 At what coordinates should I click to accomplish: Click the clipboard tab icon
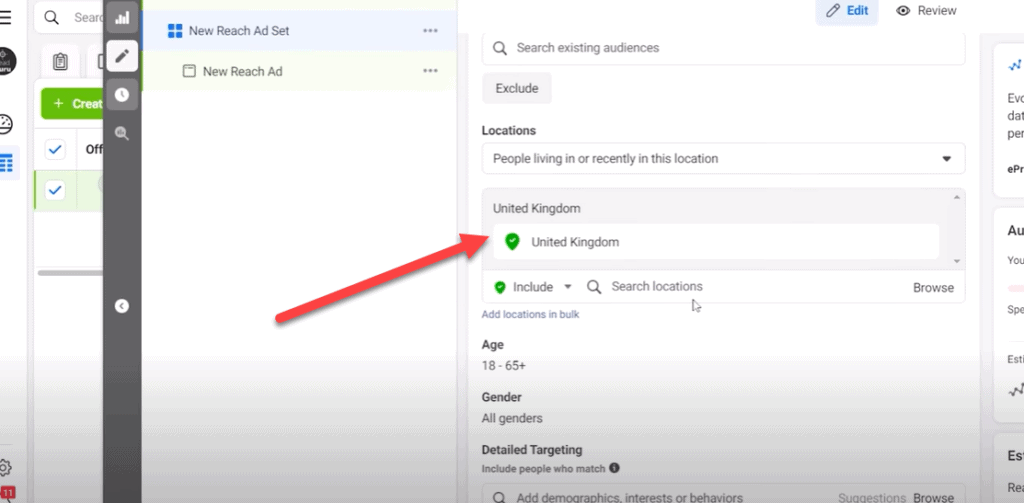(60, 62)
